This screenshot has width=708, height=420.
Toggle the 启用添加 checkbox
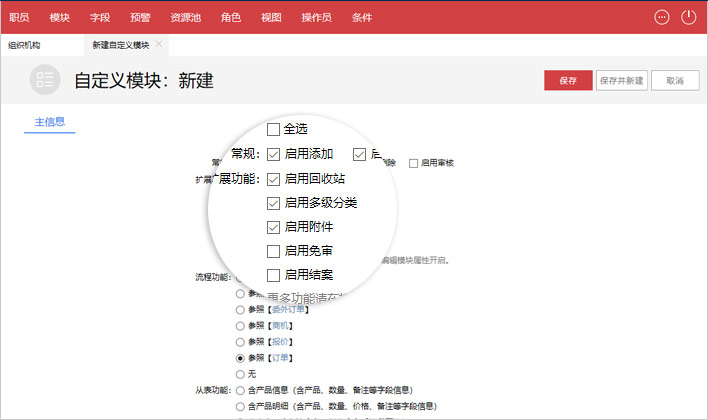[273, 154]
